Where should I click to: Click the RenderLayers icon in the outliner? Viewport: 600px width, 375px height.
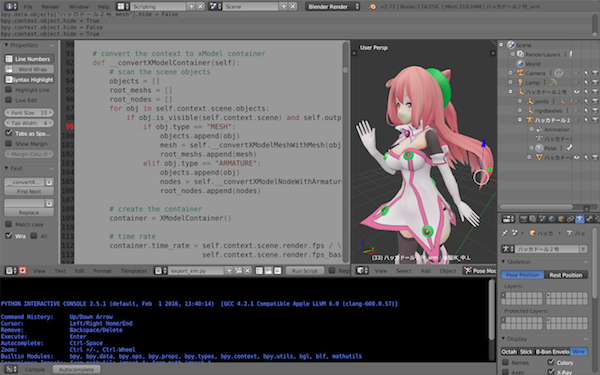[x=520, y=54]
